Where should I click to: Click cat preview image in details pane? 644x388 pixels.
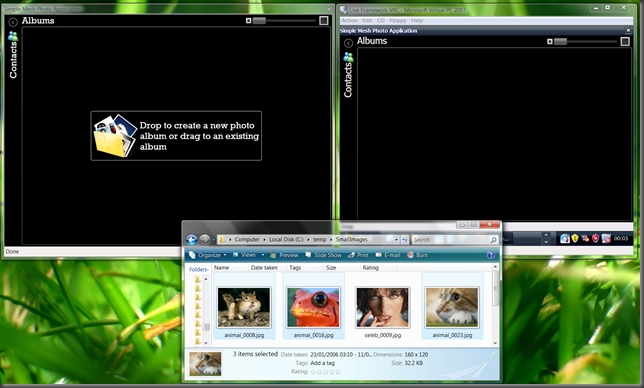coord(205,364)
